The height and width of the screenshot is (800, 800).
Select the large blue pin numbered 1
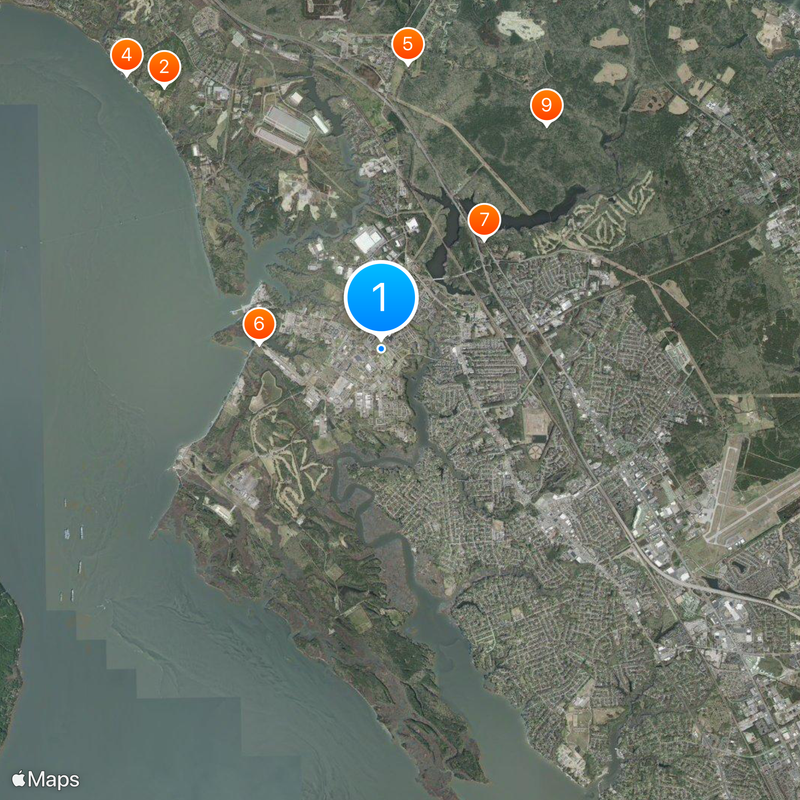pyautogui.click(x=381, y=298)
